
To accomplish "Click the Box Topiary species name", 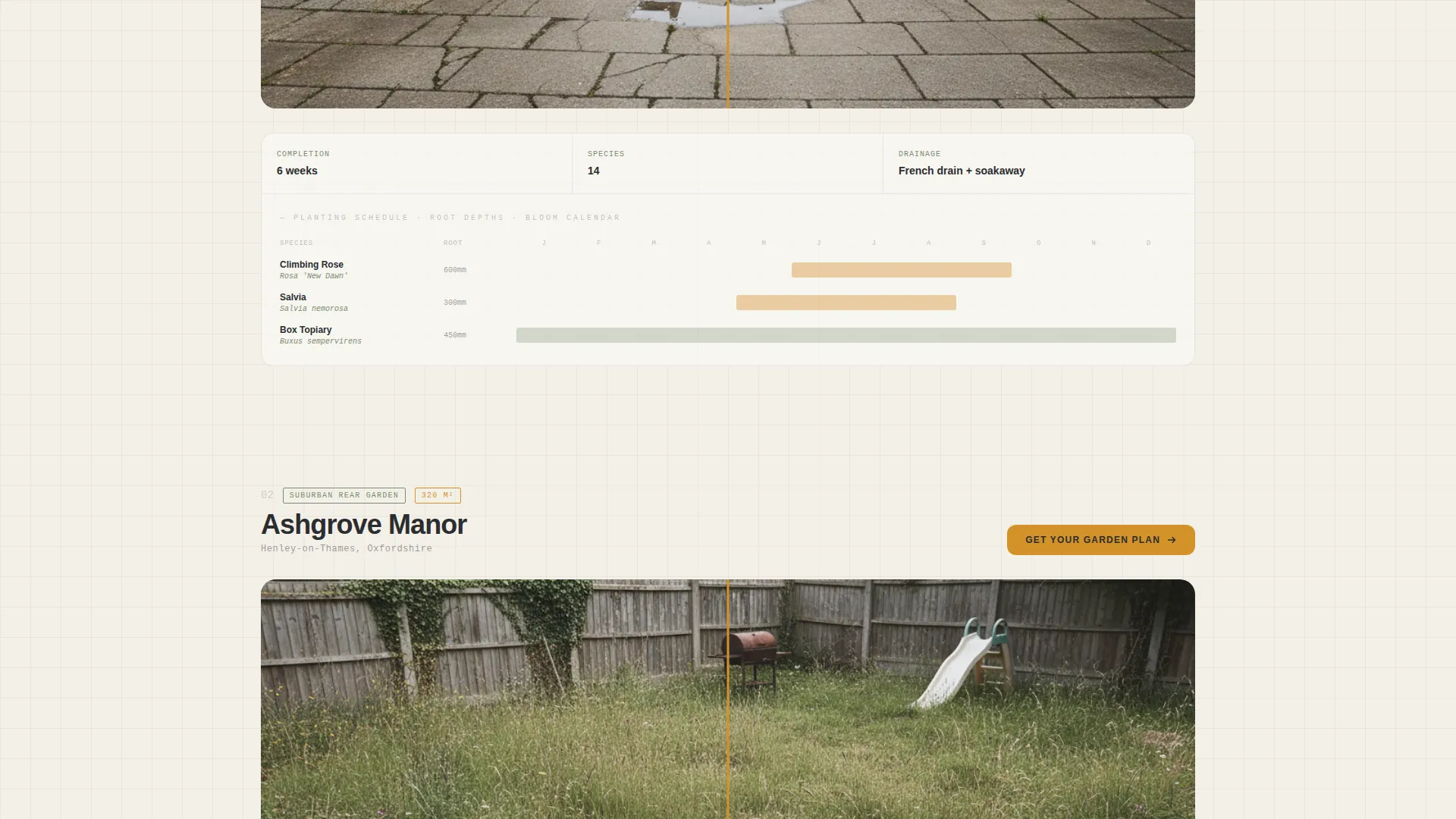I will point(306,330).
